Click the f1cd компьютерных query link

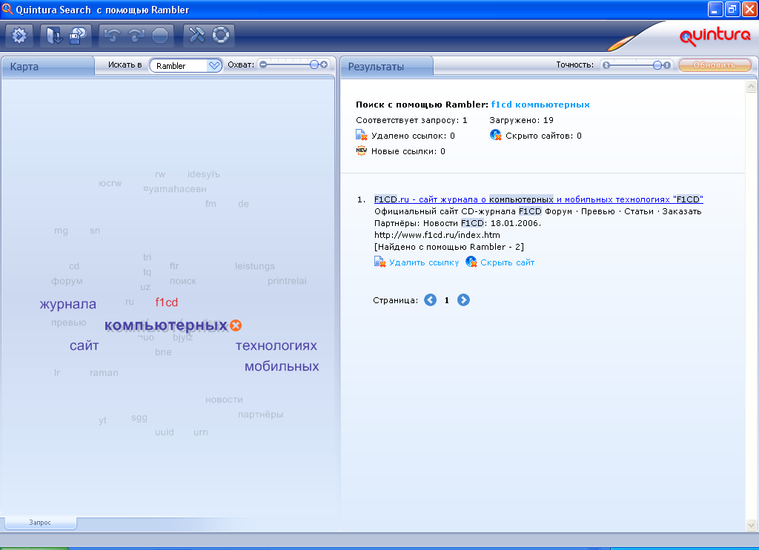point(540,105)
